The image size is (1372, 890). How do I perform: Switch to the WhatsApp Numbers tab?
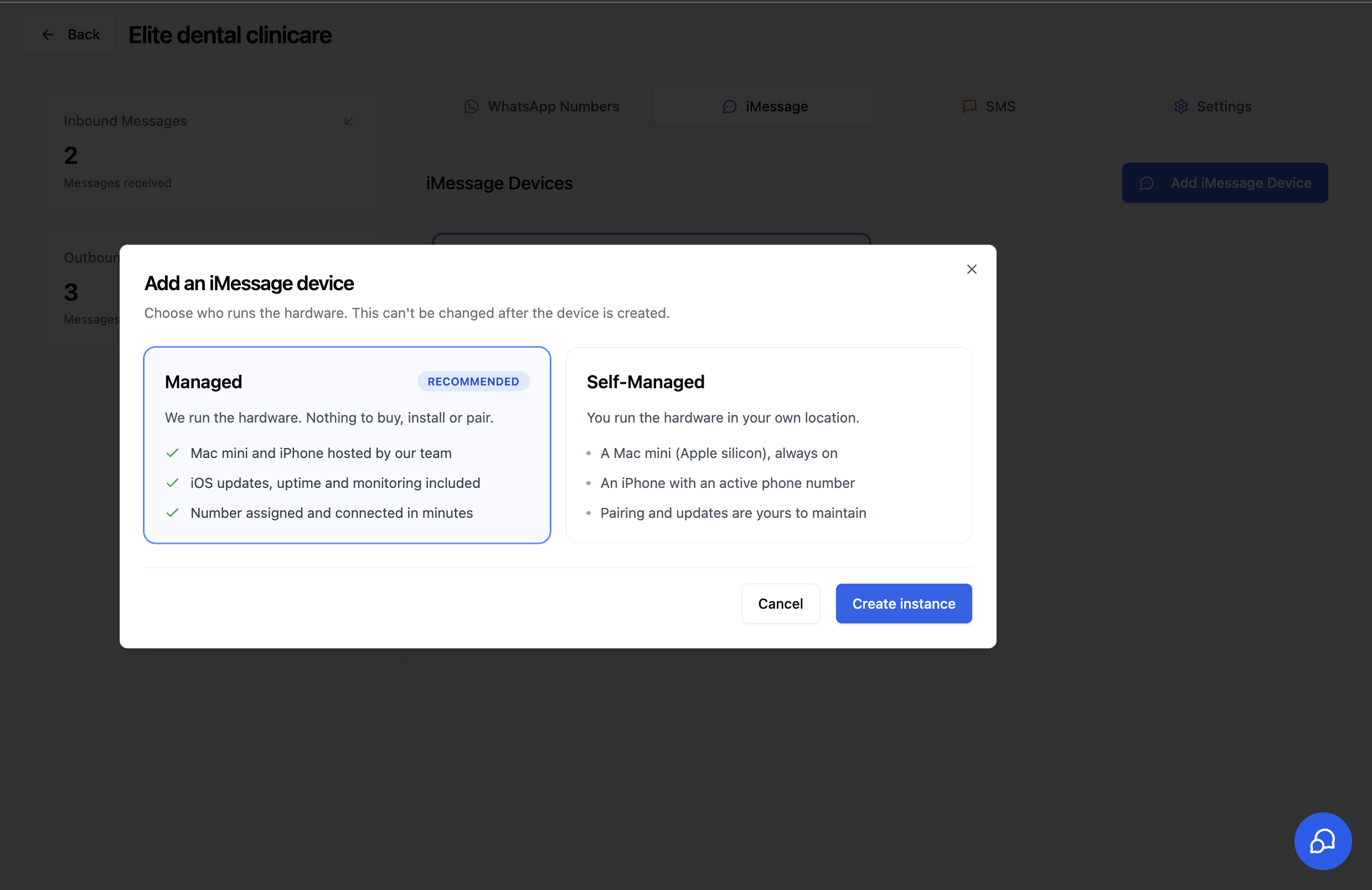pyautogui.click(x=541, y=107)
